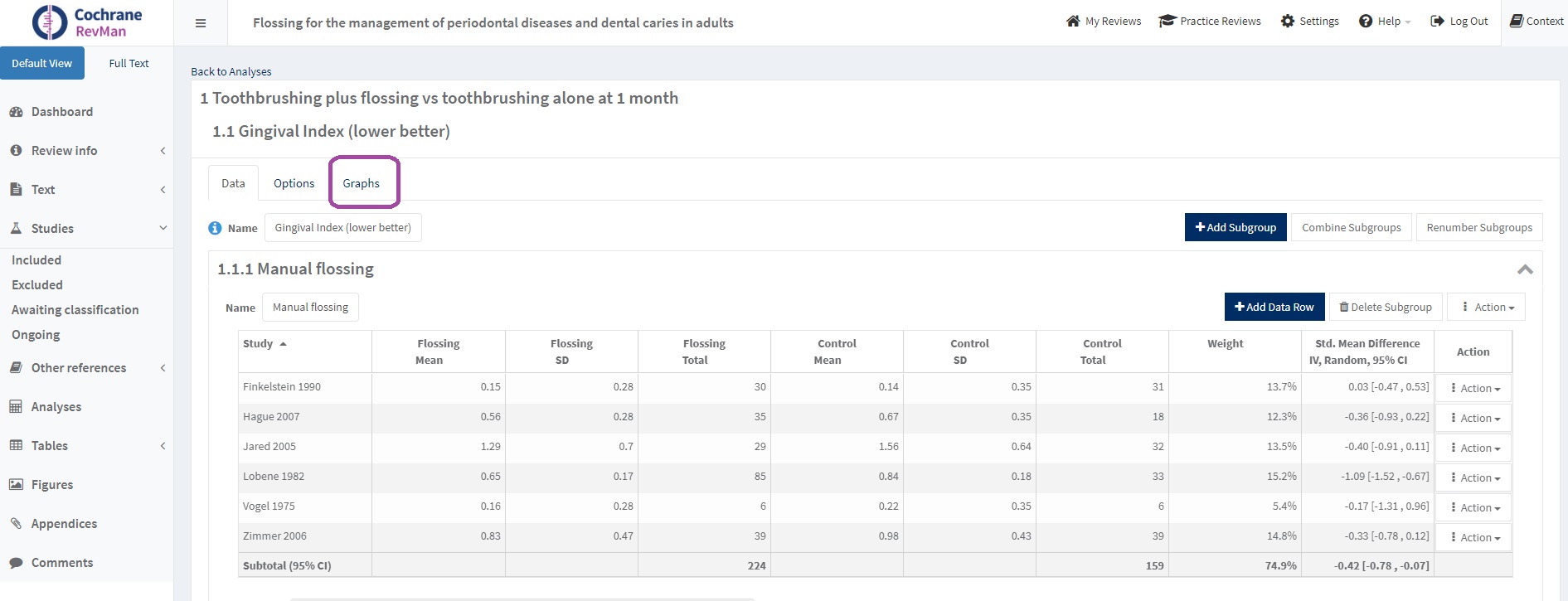1568x601 pixels.
Task: Open Dashboard from the sidebar
Action: [61, 112]
